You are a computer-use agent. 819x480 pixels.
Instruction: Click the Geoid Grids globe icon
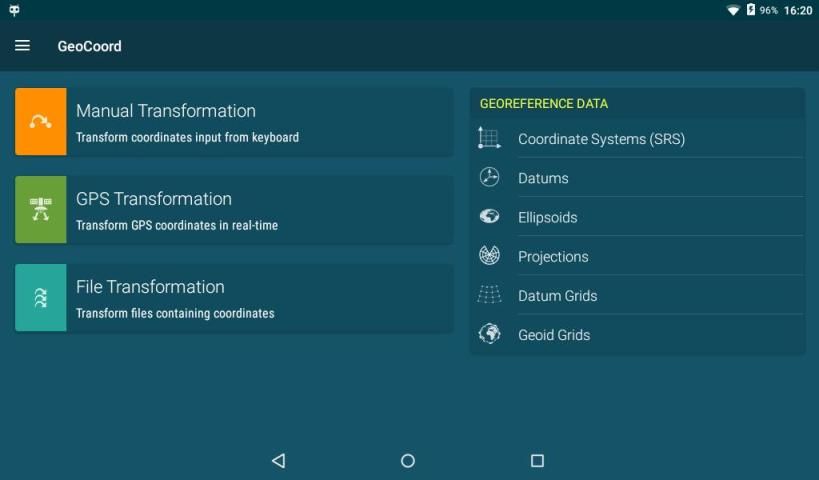coord(489,334)
